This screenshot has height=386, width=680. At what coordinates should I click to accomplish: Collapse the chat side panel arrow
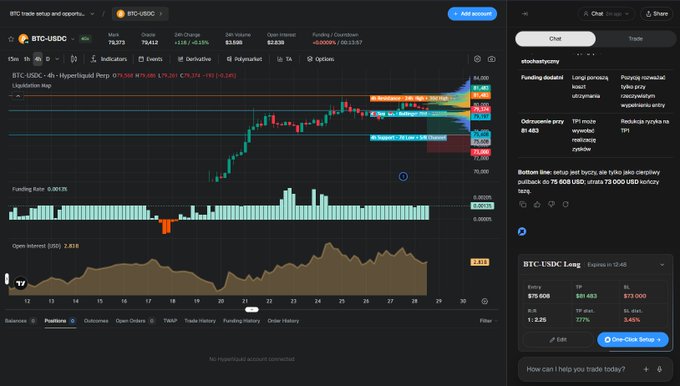tap(525, 14)
